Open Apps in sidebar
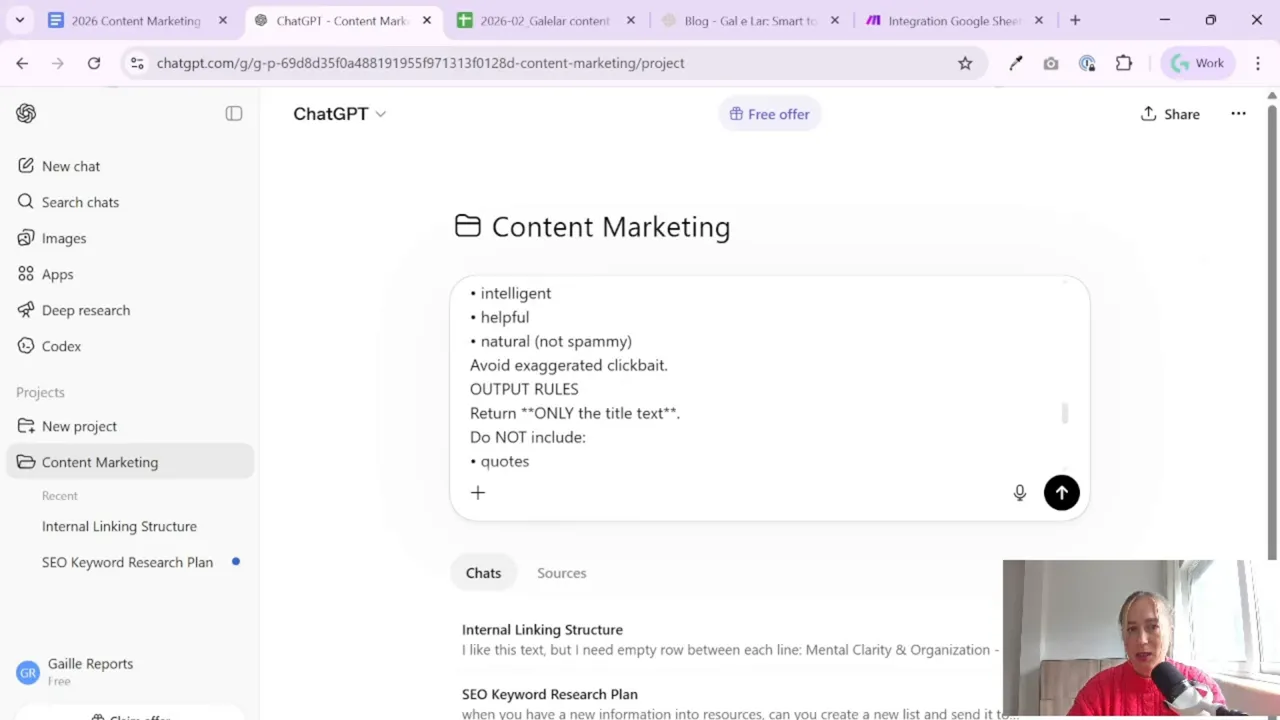This screenshot has height=720, width=1280. pos(57,274)
